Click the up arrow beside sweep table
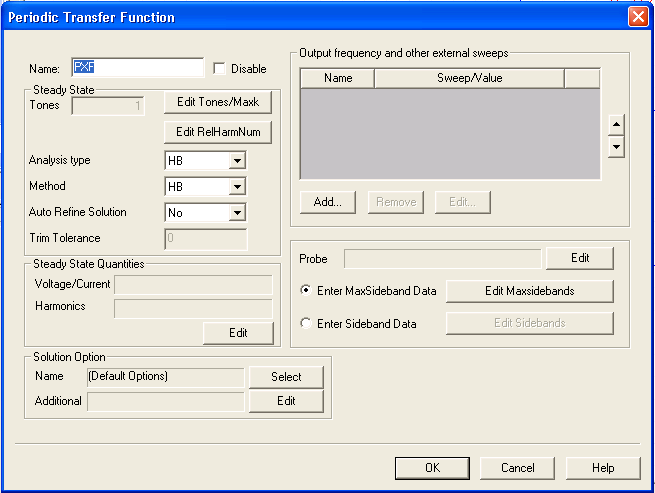This screenshot has height=493, width=655. (x=617, y=125)
